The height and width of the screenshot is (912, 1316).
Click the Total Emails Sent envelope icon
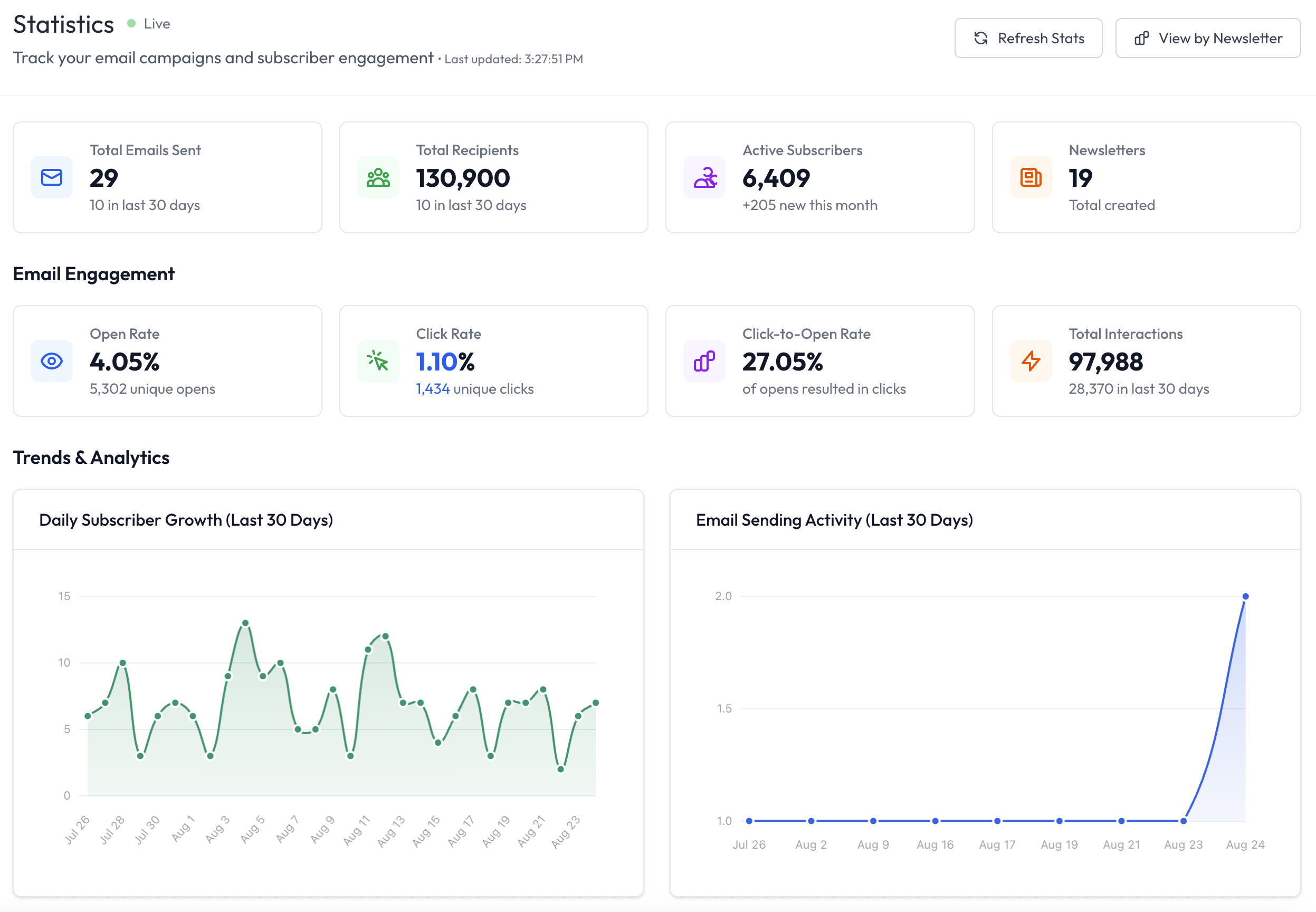point(51,178)
